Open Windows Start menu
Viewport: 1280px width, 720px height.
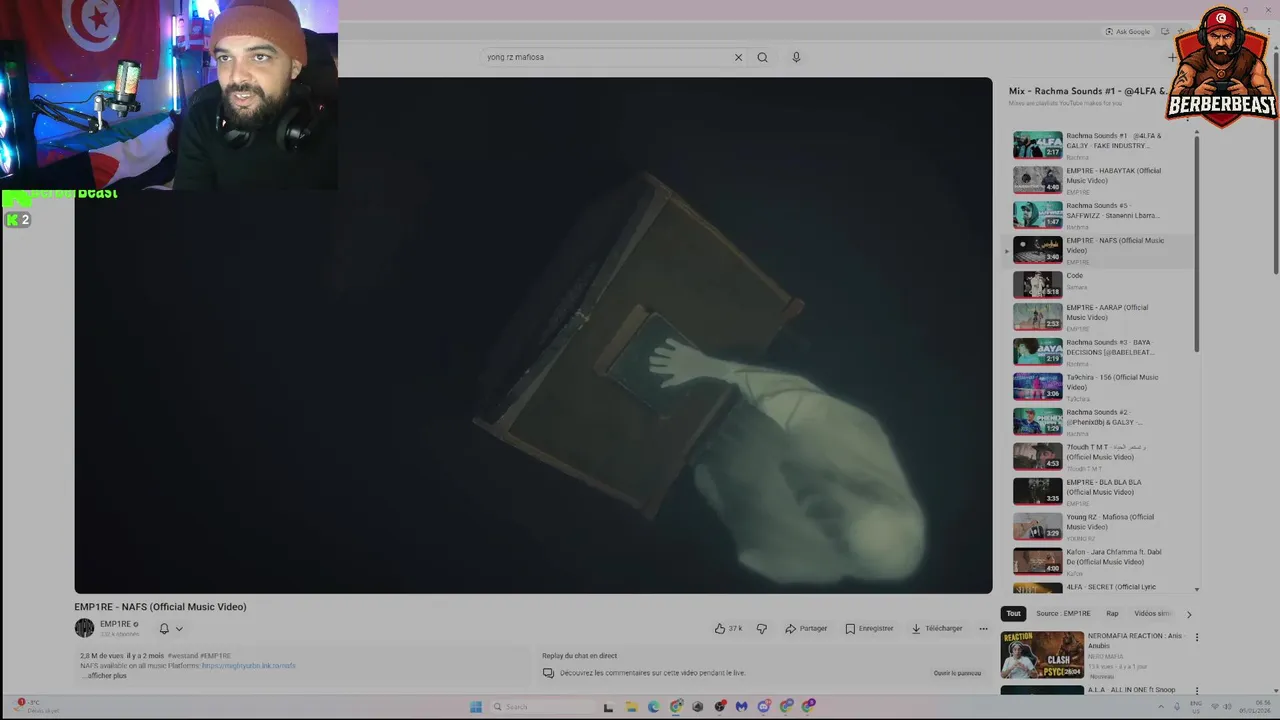tap(476, 707)
